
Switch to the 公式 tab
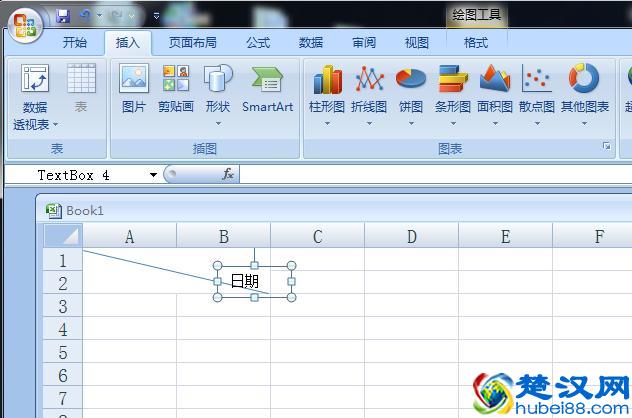[258, 42]
